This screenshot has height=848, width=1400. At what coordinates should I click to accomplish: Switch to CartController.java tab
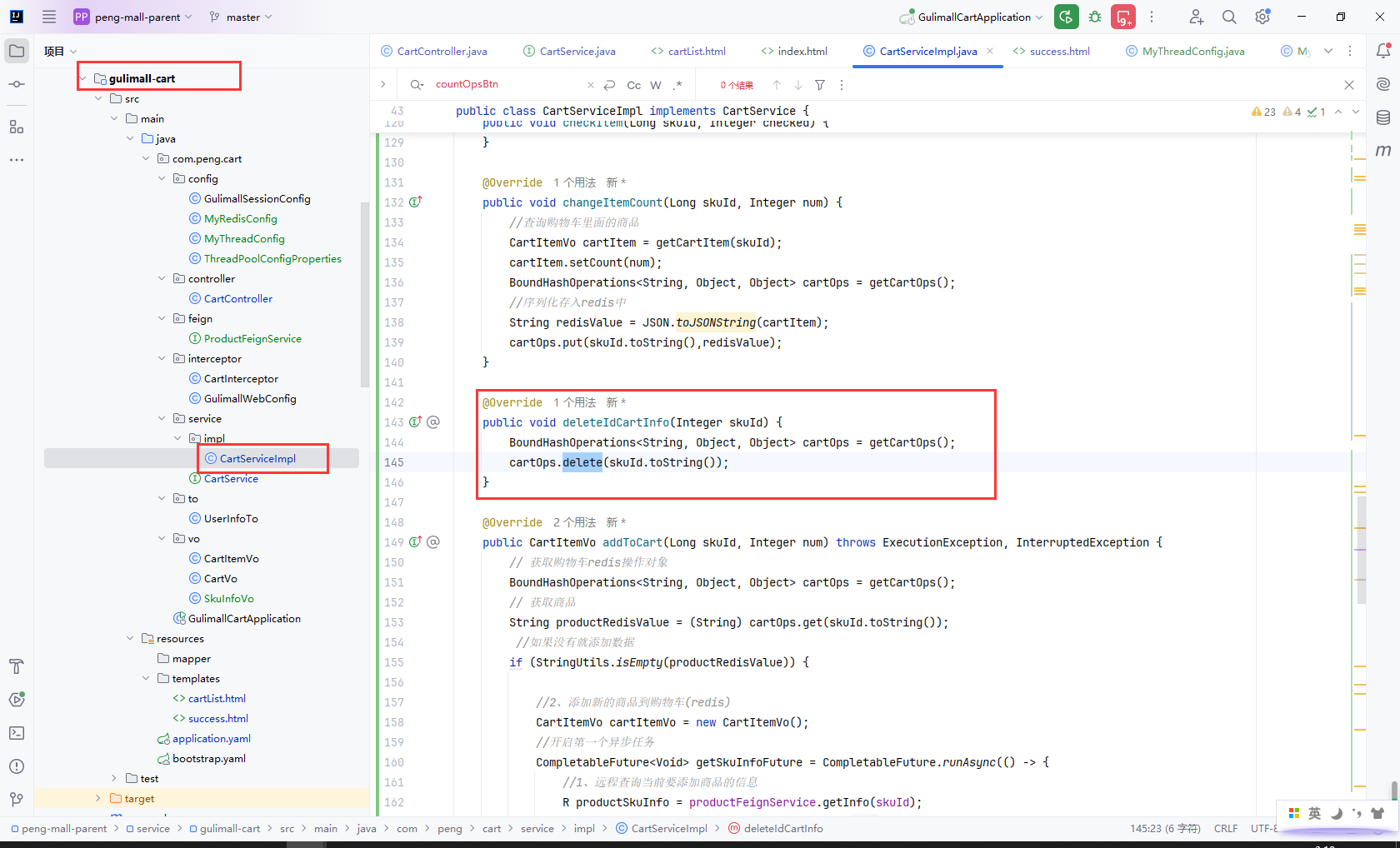click(434, 51)
